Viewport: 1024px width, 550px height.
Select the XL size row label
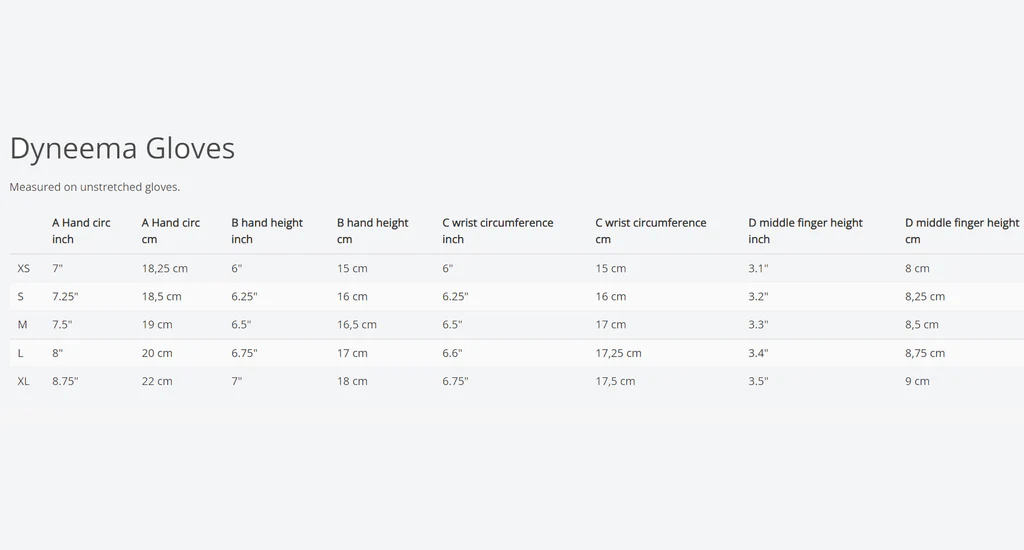pyautogui.click(x=24, y=381)
